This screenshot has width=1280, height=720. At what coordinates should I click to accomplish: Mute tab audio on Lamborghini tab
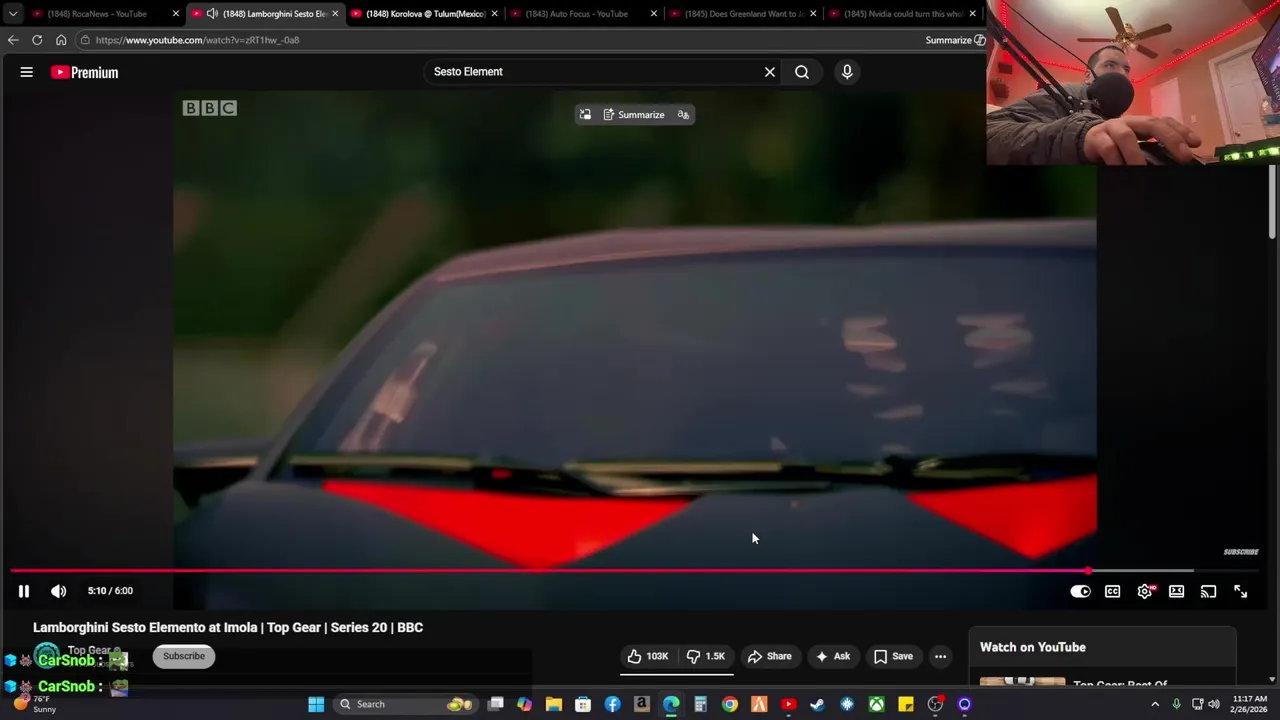[x=212, y=14]
